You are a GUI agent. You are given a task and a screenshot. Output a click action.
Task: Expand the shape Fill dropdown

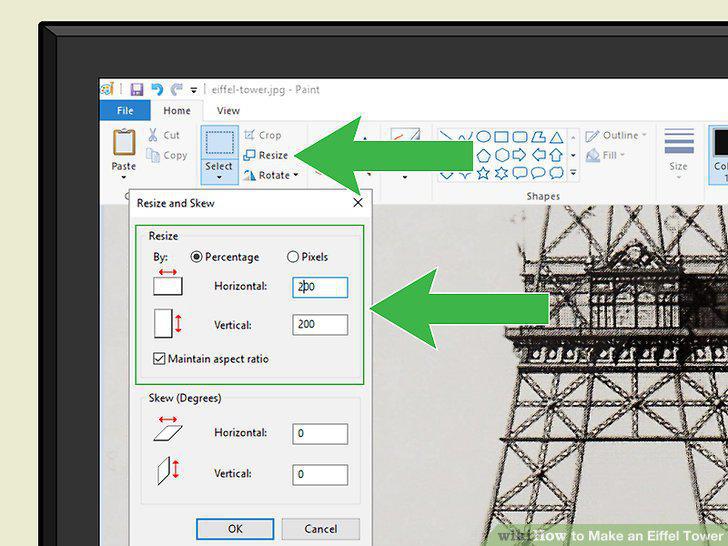point(622,155)
